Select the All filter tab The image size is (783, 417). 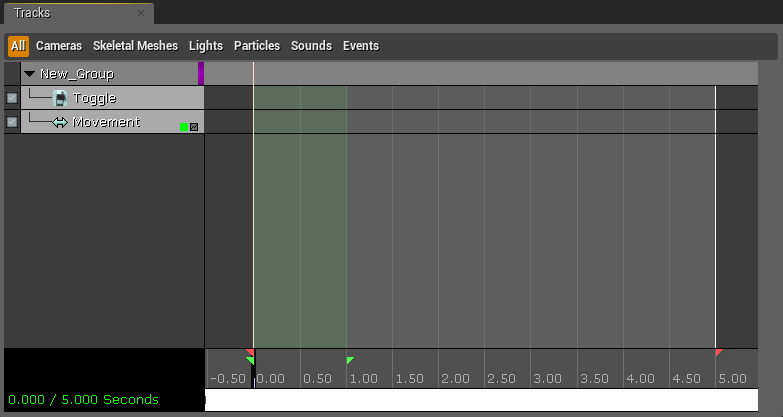[x=18, y=46]
